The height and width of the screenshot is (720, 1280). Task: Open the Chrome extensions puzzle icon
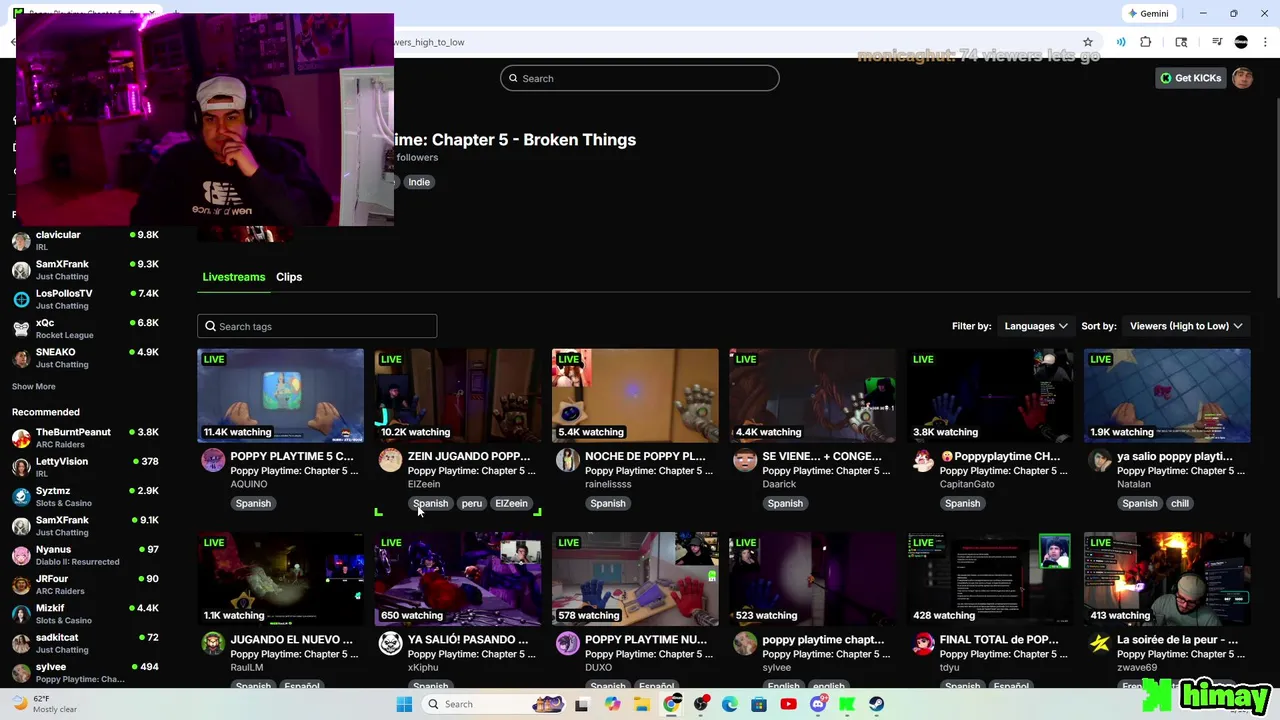coord(1146,42)
